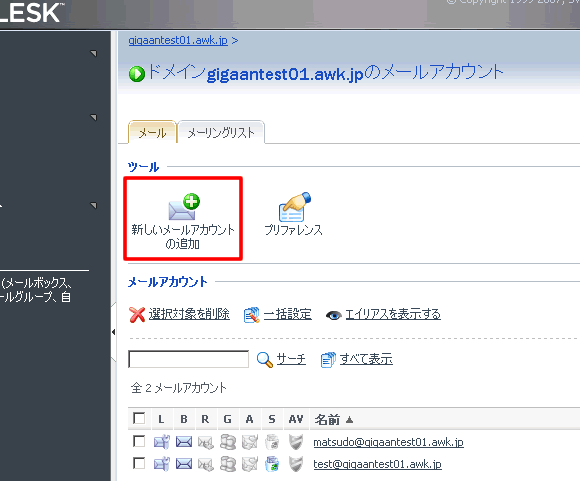
Task: Click the S column header
Action: [272, 419]
